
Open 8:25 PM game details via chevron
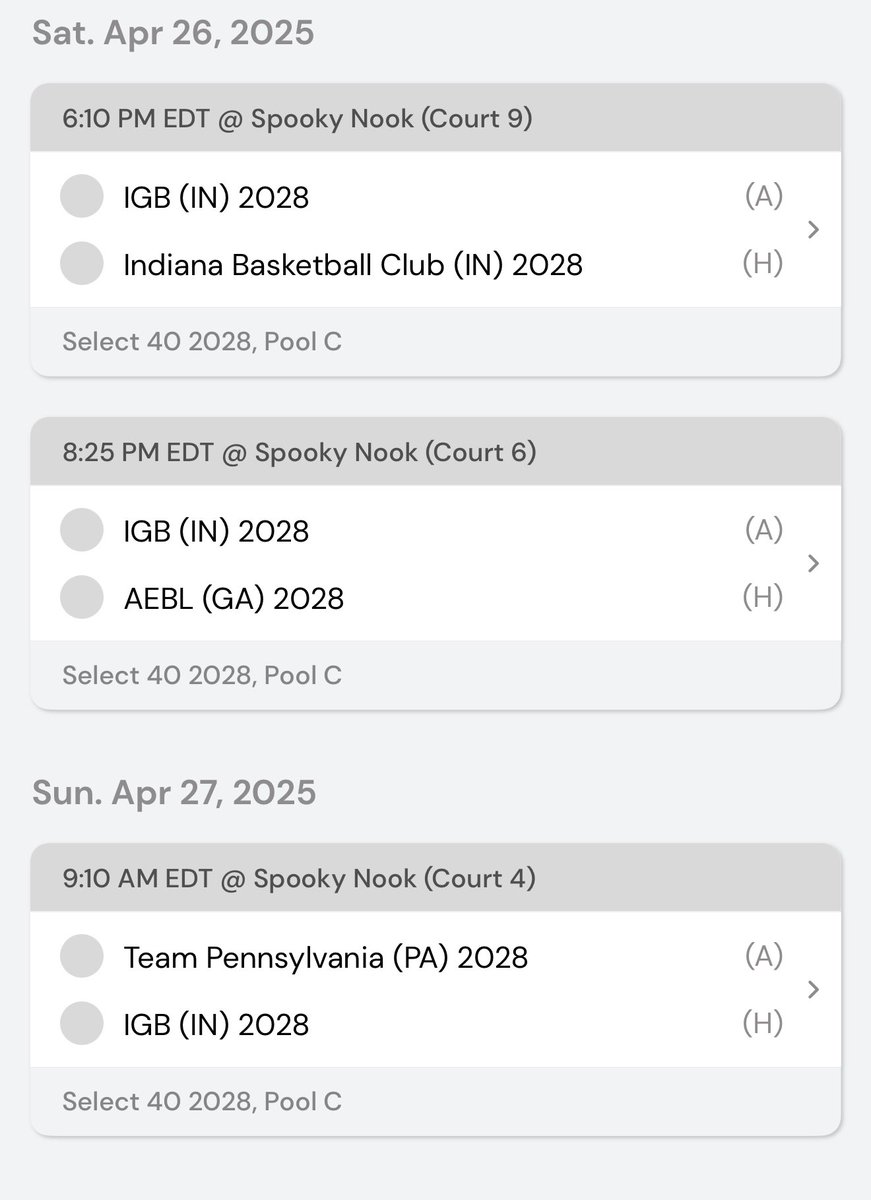point(813,564)
